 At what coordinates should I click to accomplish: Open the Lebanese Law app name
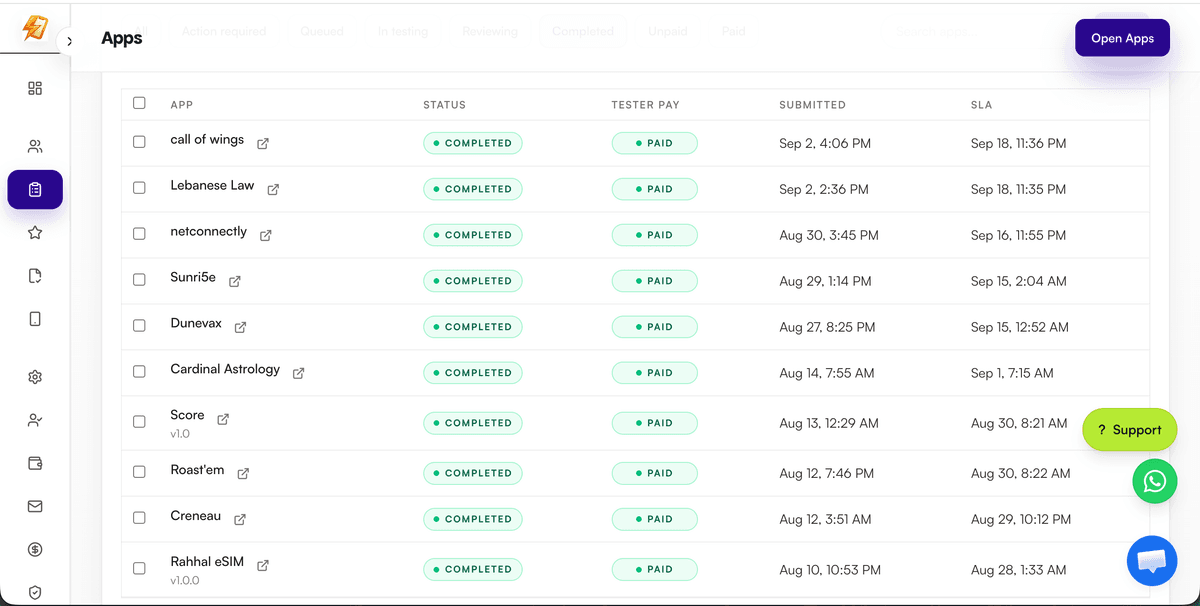(213, 185)
